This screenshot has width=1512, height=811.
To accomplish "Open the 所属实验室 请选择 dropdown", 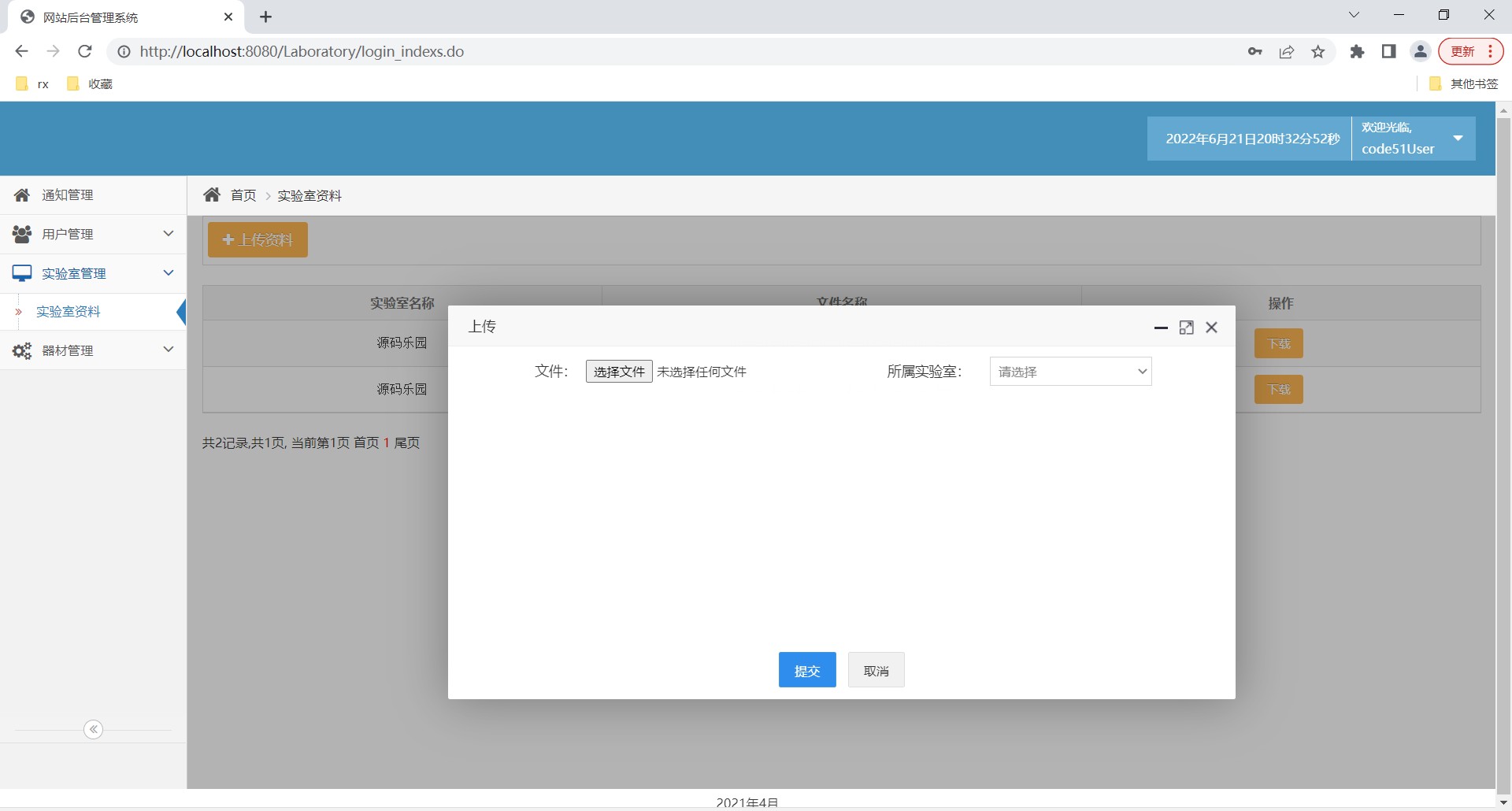I will (x=1070, y=372).
